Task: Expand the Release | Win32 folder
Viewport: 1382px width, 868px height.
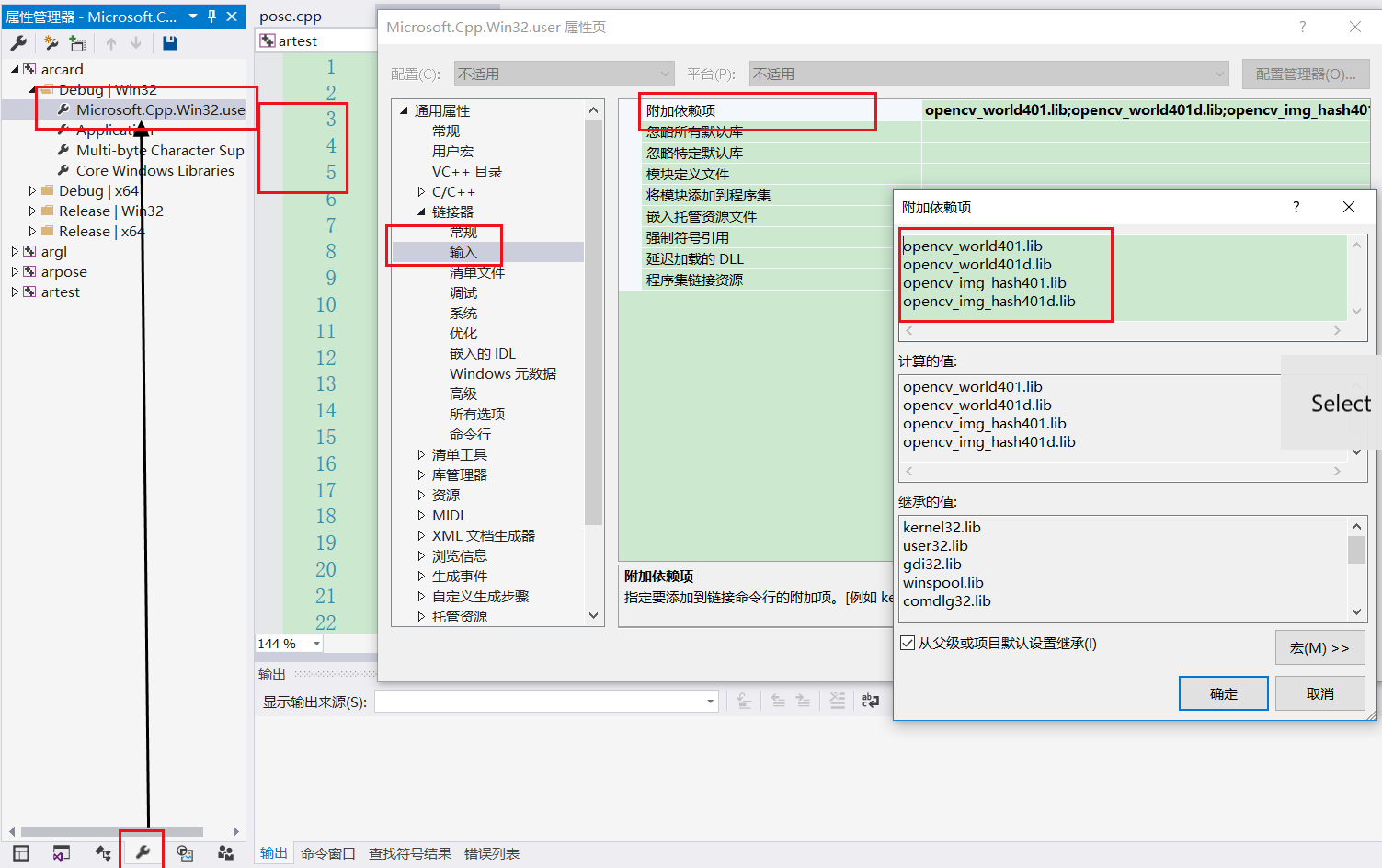Action: point(32,211)
